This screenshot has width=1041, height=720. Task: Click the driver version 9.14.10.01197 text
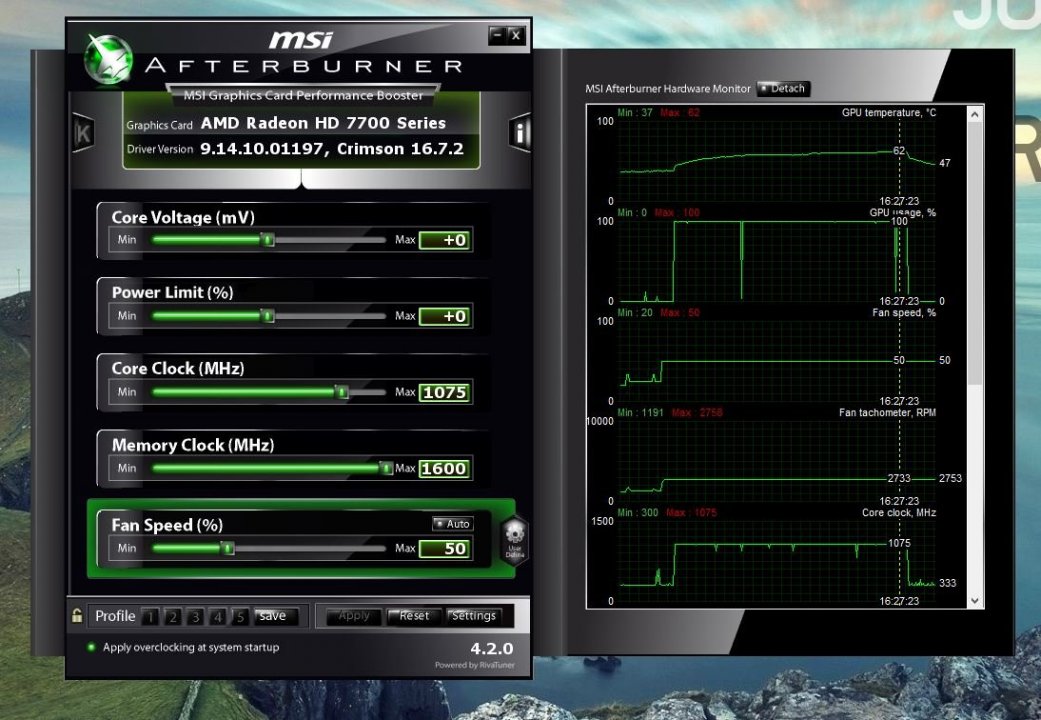(262, 149)
